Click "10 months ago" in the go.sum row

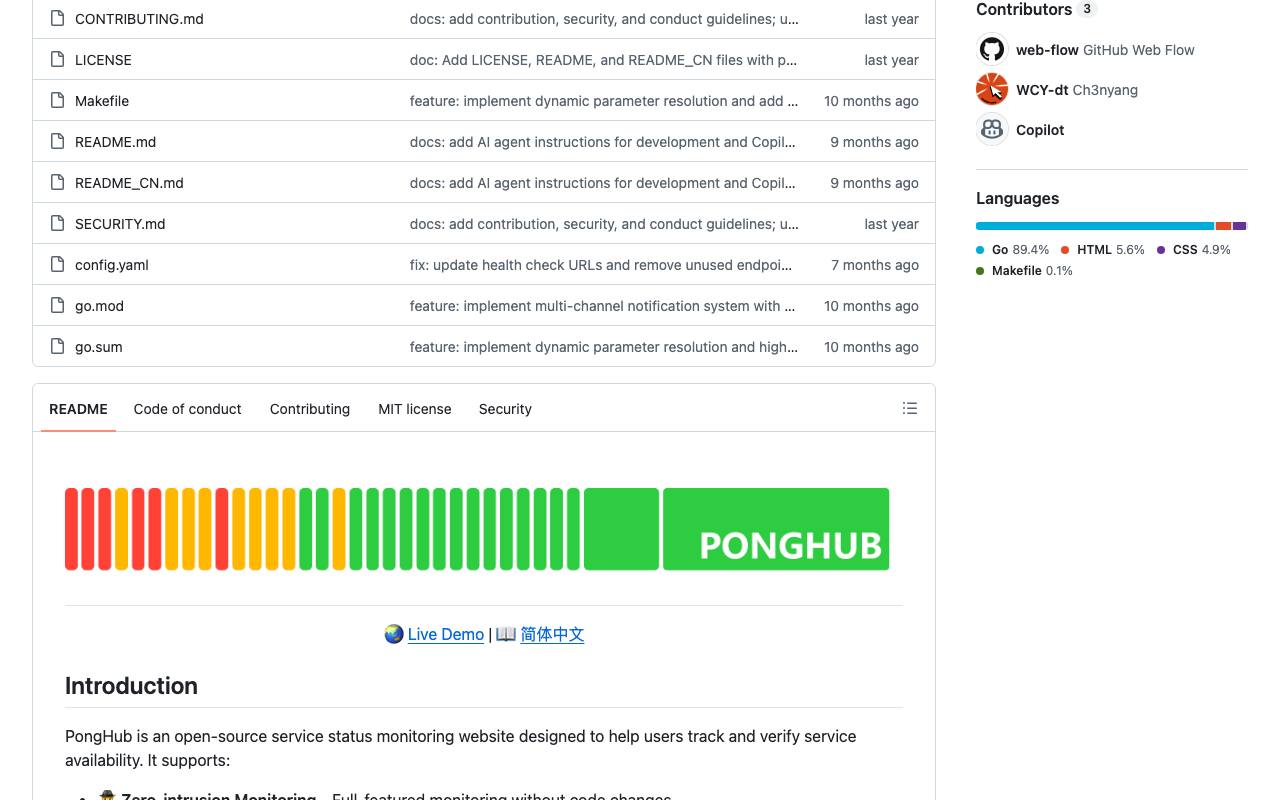(x=871, y=347)
